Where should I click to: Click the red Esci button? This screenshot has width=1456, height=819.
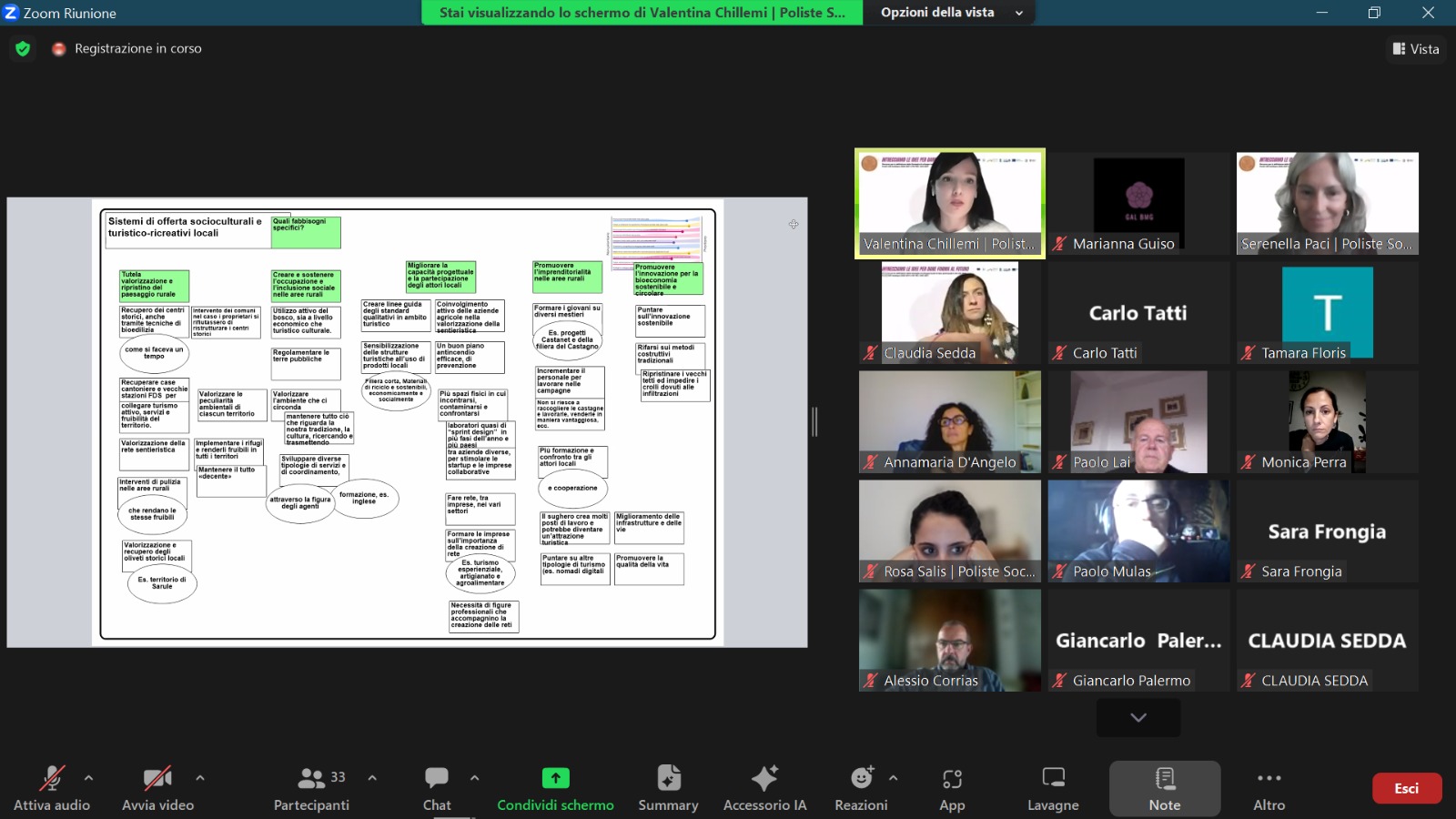click(x=1406, y=788)
